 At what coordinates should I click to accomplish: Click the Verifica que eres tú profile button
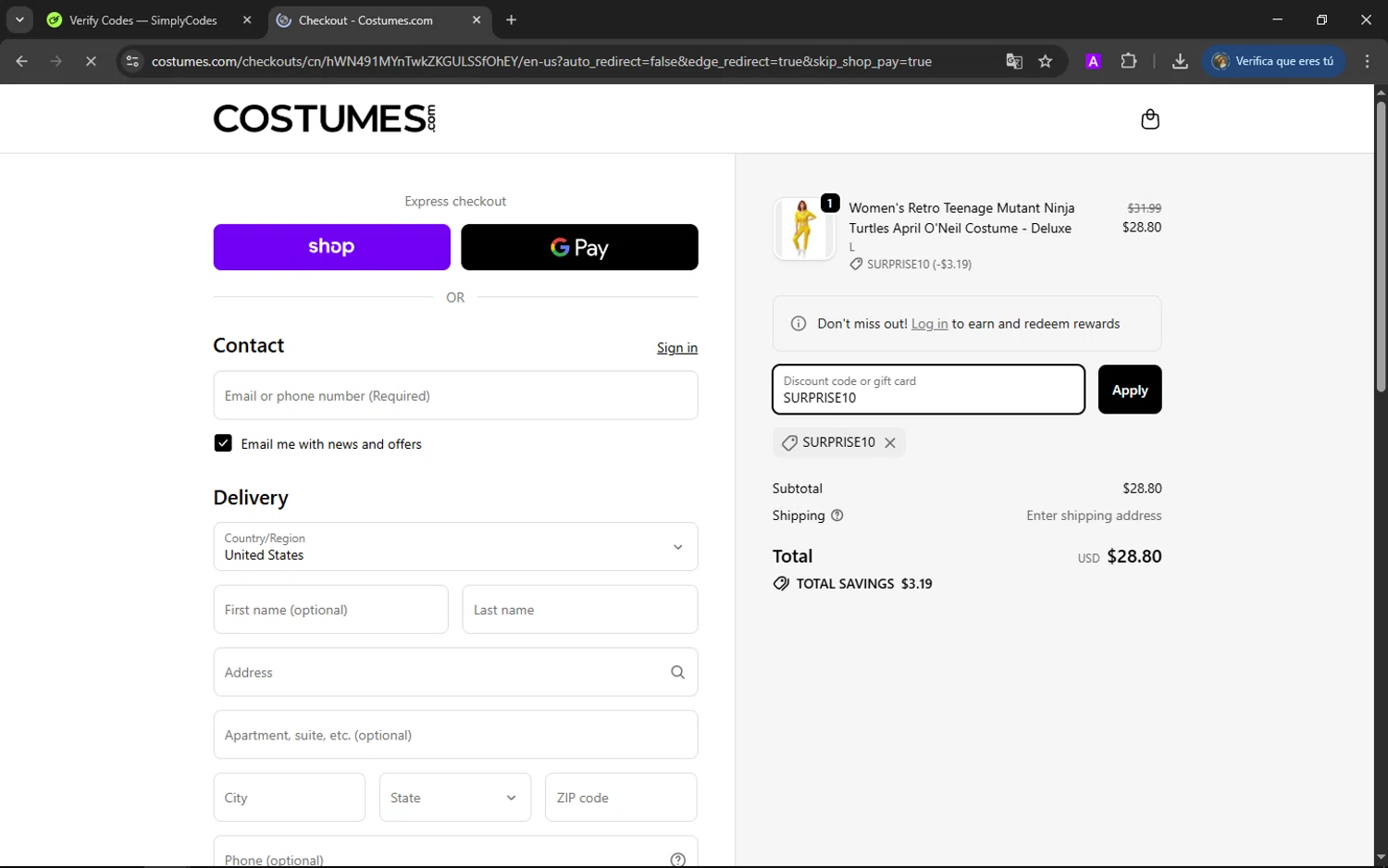pyautogui.click(x=1274, y=61)
